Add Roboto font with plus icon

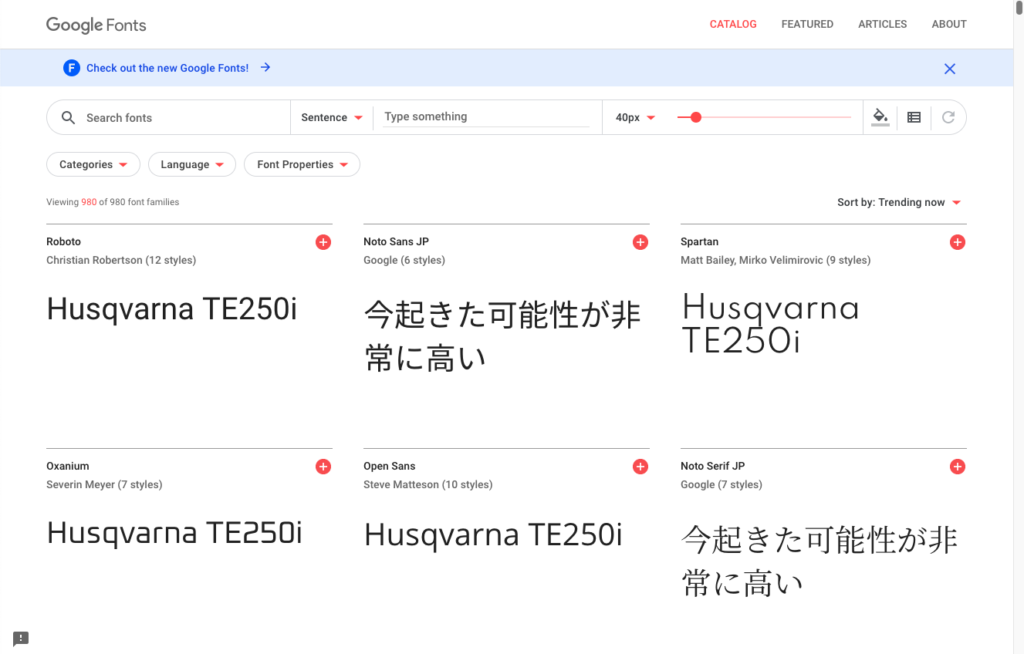click(323, 242)
